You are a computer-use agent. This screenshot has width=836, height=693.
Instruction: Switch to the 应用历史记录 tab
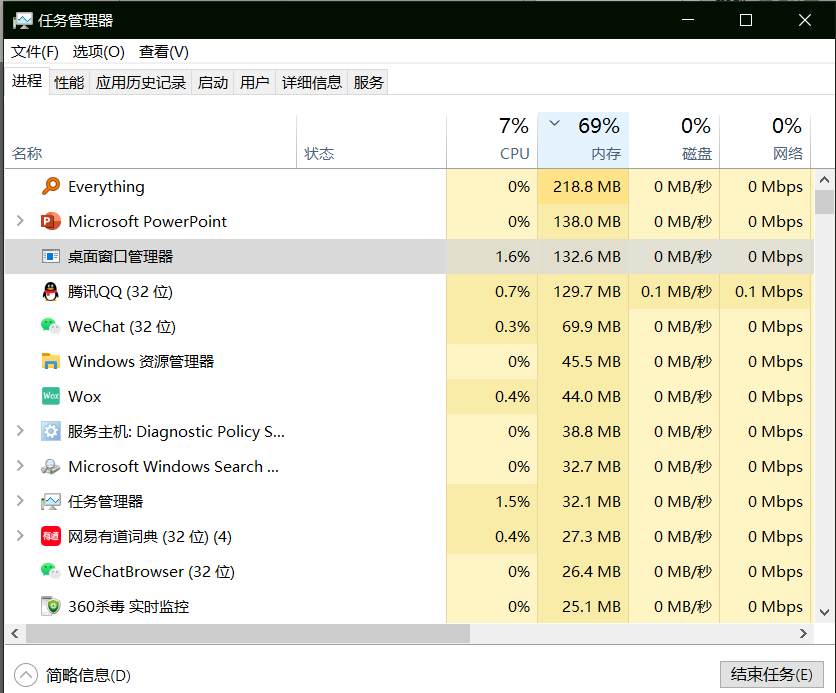tap(141, 83)
